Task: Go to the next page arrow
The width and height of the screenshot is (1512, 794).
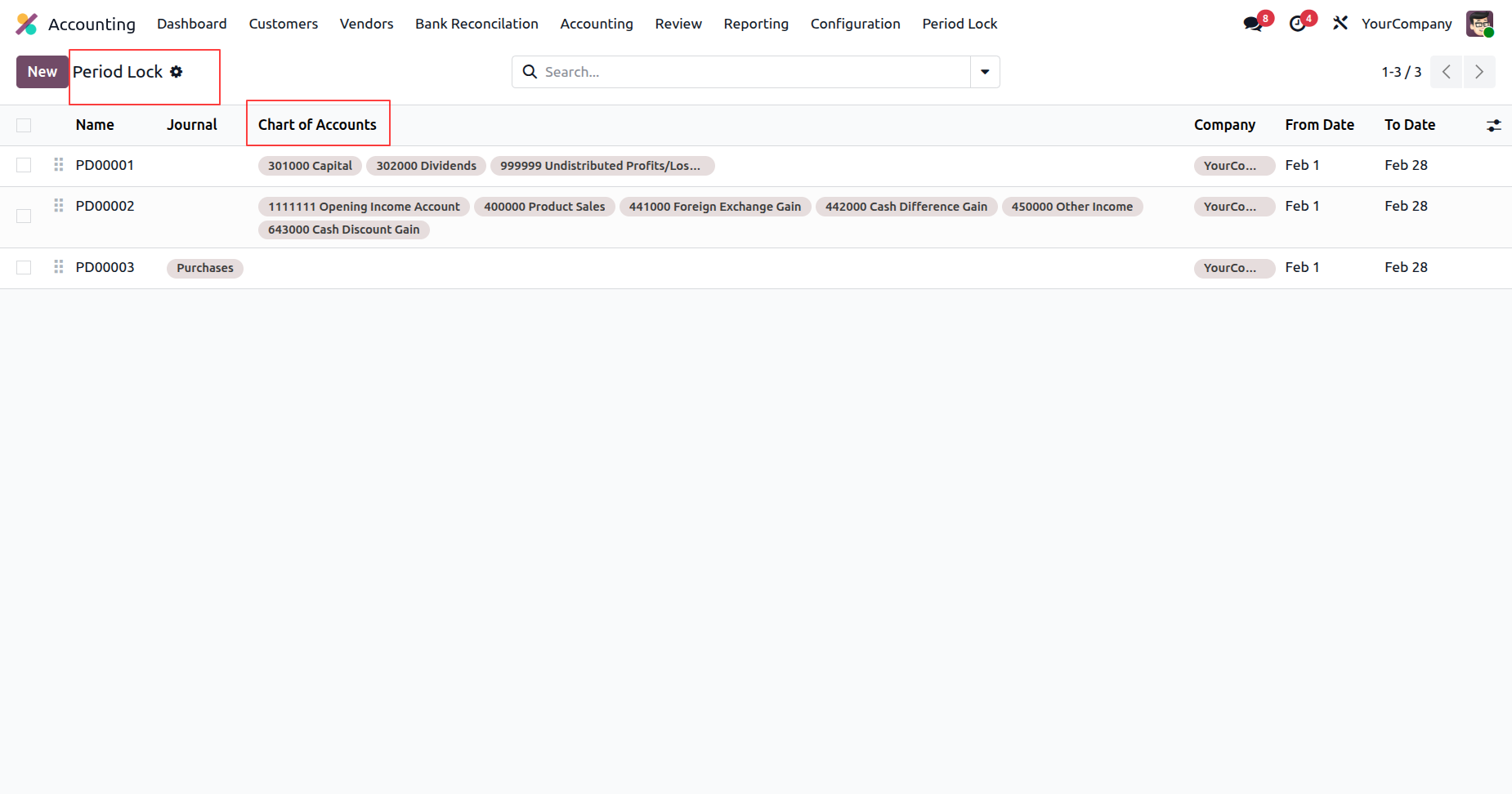Action: pos(1478,72)
